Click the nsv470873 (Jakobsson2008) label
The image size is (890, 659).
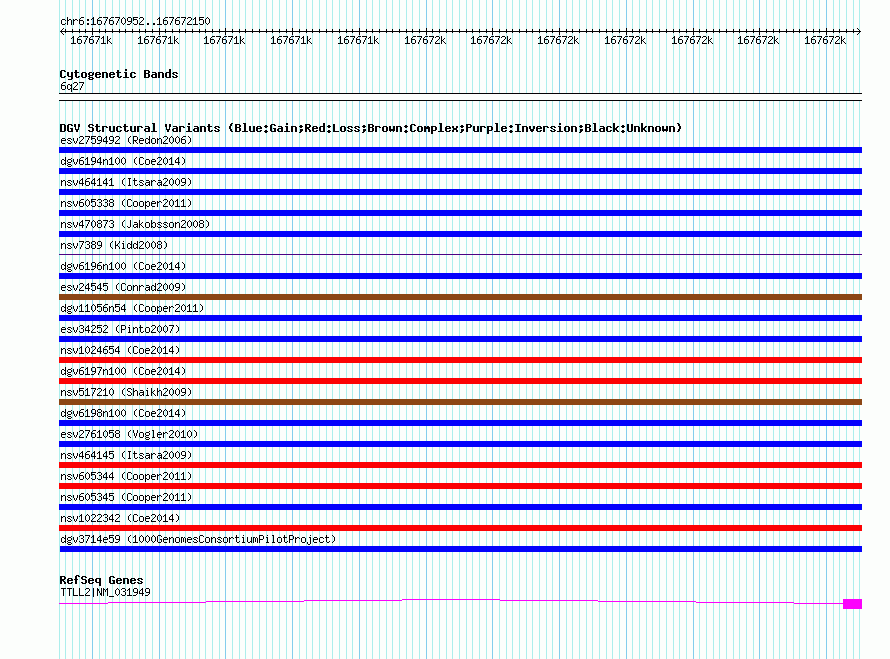point(135,224)
